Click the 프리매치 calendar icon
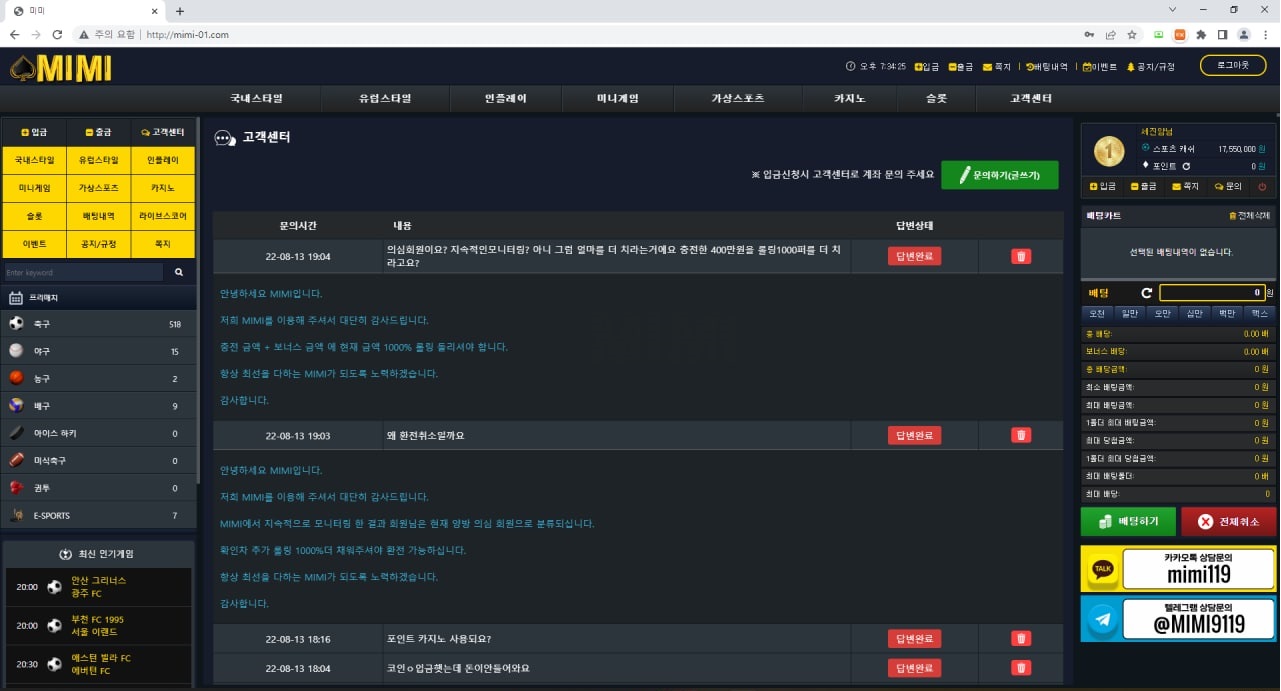This screenshot has width=1281, height=691. [16, 297]
